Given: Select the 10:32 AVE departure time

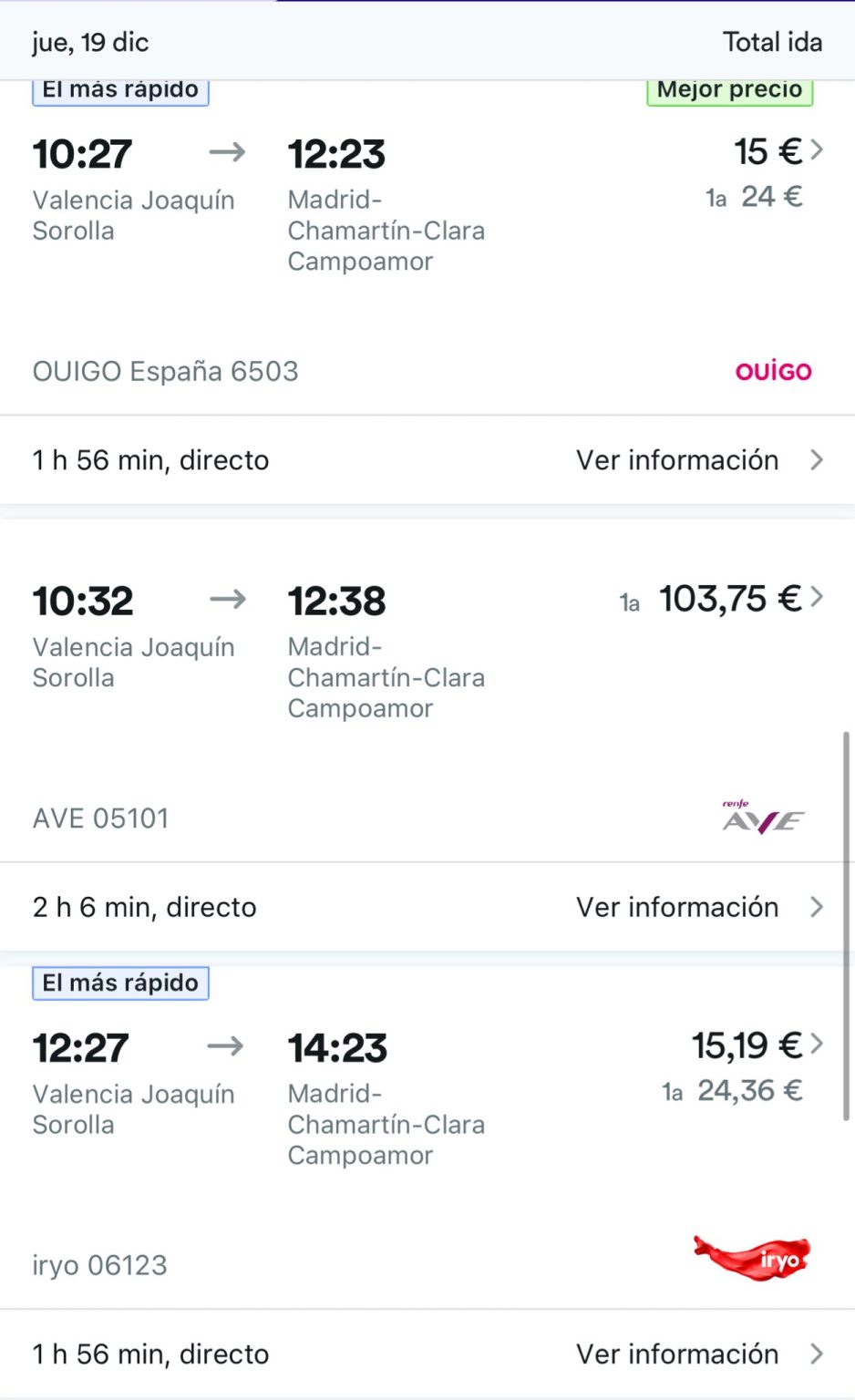Looking at the screenshot, I should click(x=83, y=601).
